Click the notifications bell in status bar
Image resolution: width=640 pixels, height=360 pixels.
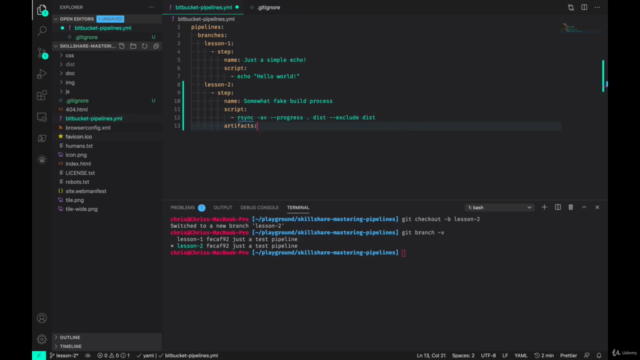(x=599, y=356)
